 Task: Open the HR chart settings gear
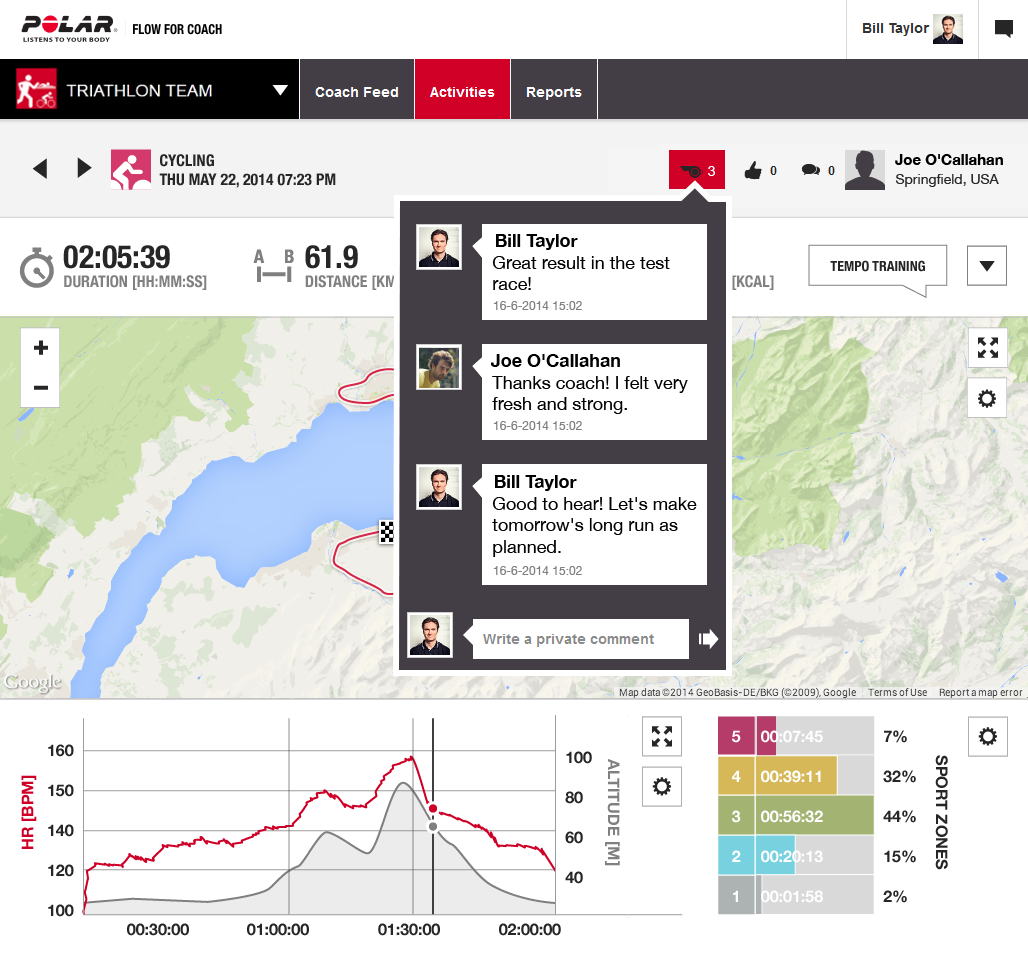point(661,786)
